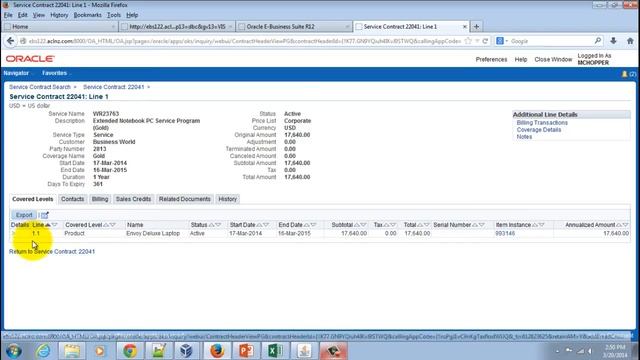This screenshot has width=640, height=360.
Task: Click Service Contract Search breadcrumb
Action: pos(40,87)
